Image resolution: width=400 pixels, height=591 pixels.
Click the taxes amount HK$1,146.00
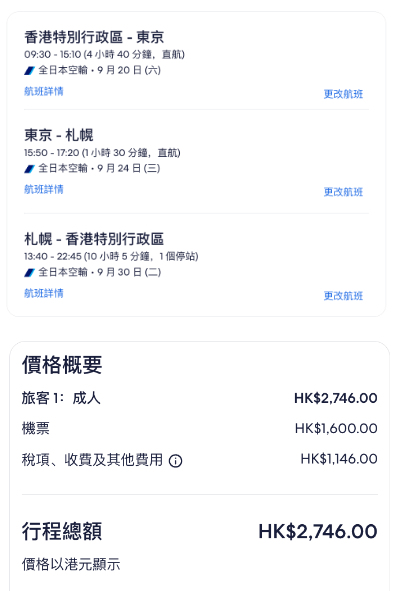[x=339, y=459]
